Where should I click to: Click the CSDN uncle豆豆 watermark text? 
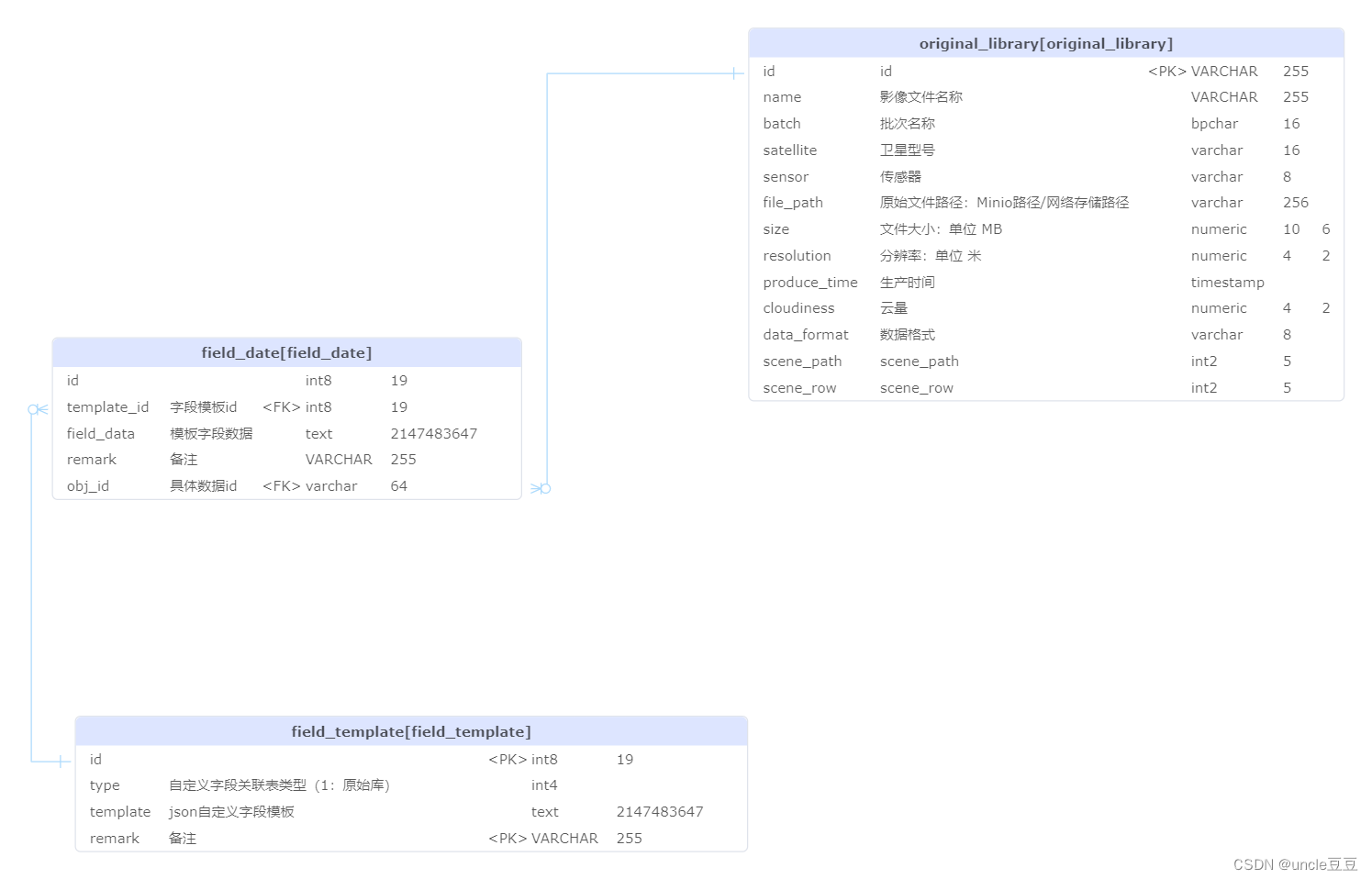pos(1294,863)
